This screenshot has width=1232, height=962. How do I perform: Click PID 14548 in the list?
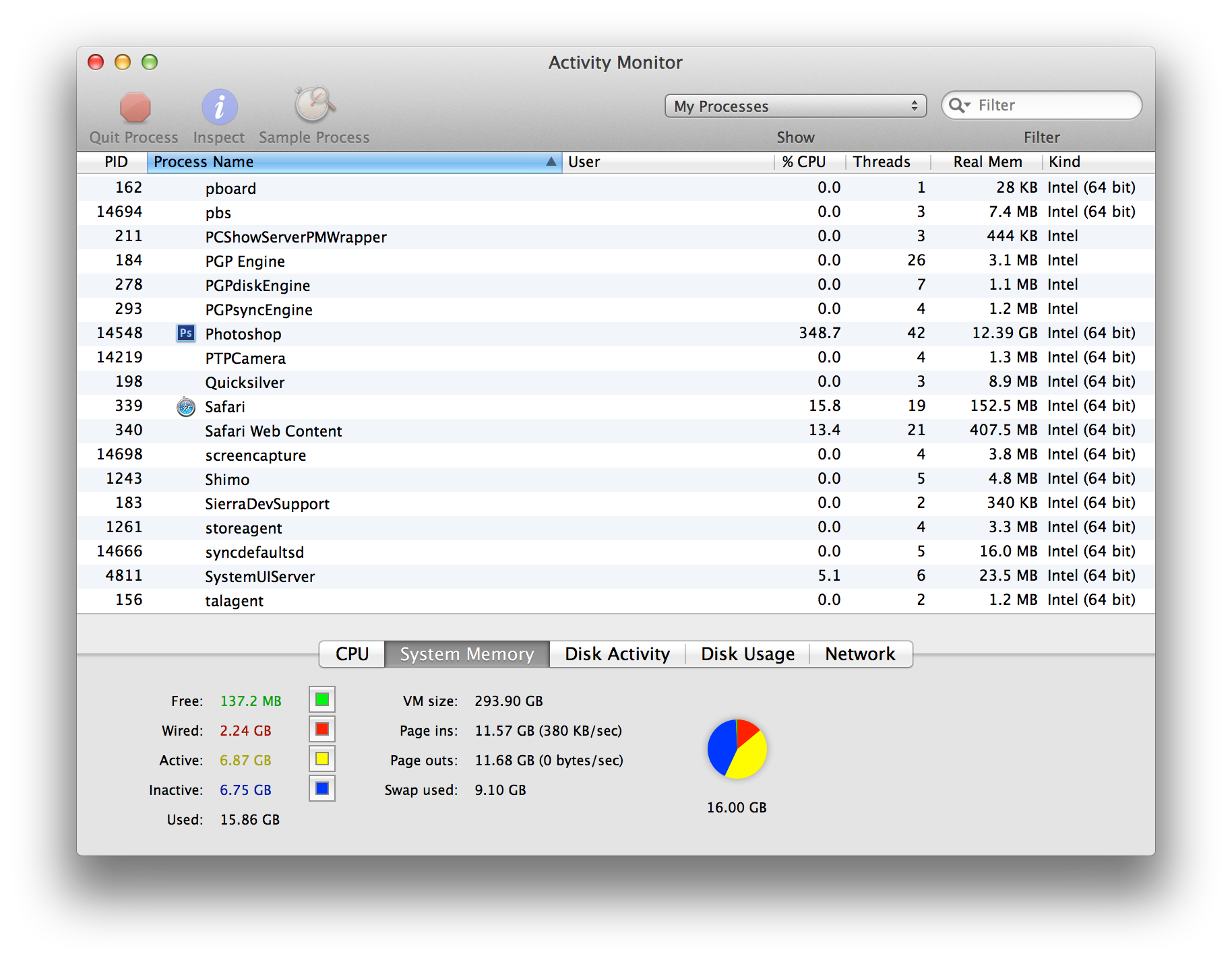click(119, 333)
